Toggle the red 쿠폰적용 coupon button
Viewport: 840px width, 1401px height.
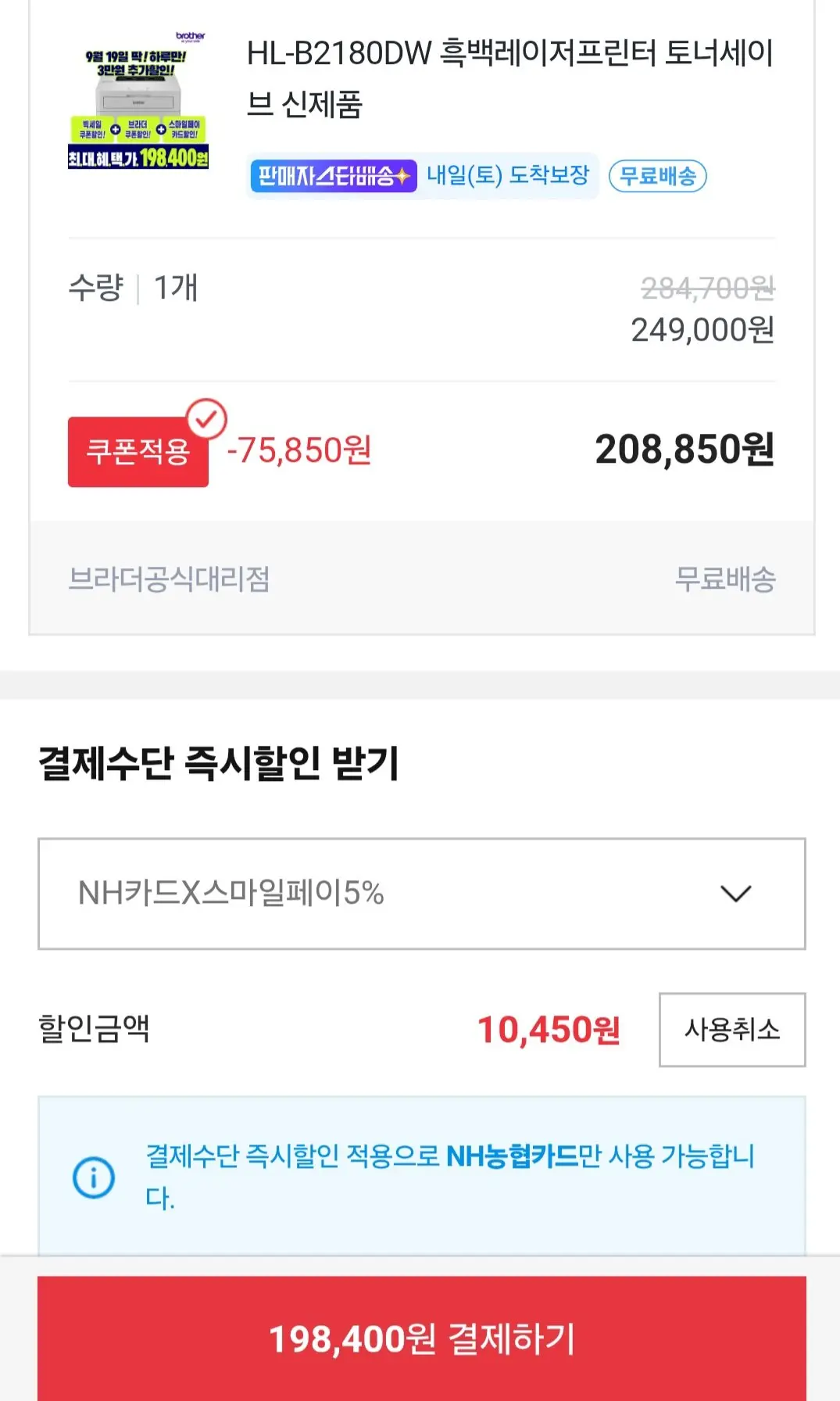tap(138, 452)
